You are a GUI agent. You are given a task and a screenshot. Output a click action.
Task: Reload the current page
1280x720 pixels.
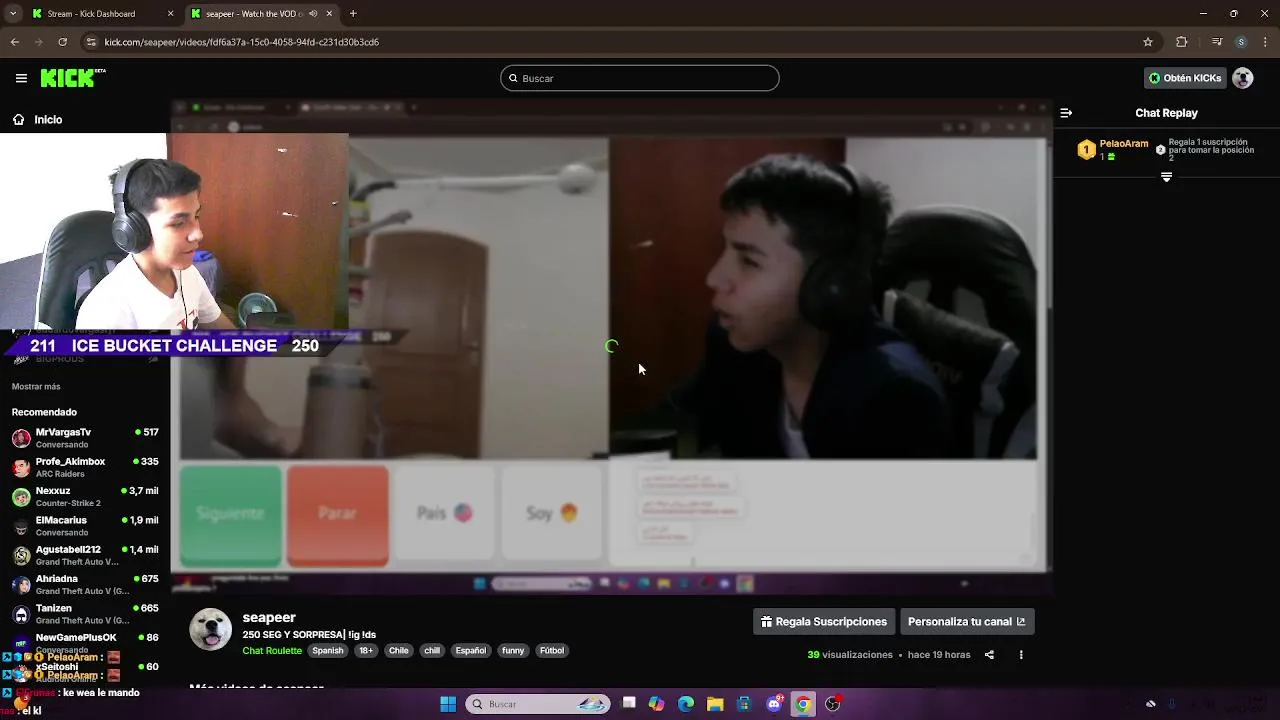(62, 42)
